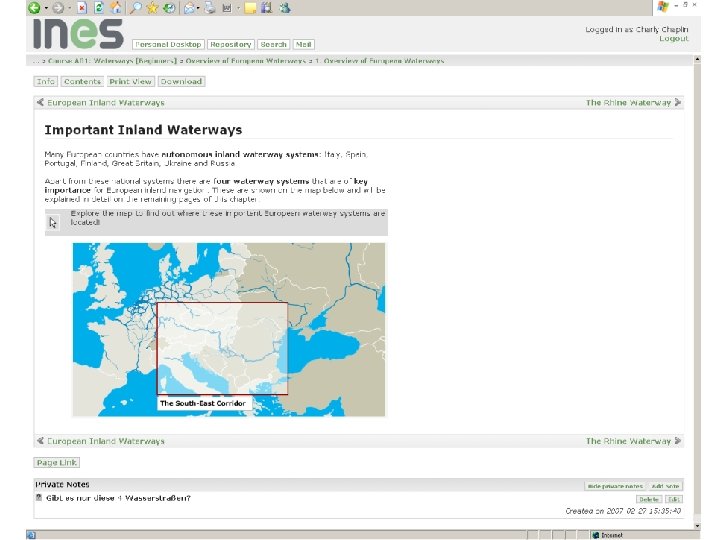
Task: Edit the private note
Action: click(674, 500)
